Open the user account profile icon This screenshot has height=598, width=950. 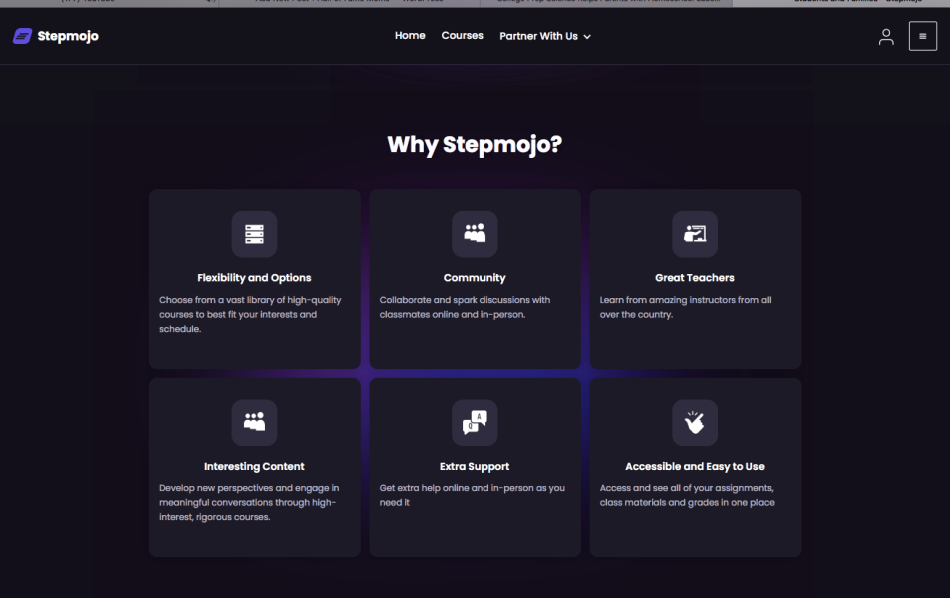(x=886, y=37)
